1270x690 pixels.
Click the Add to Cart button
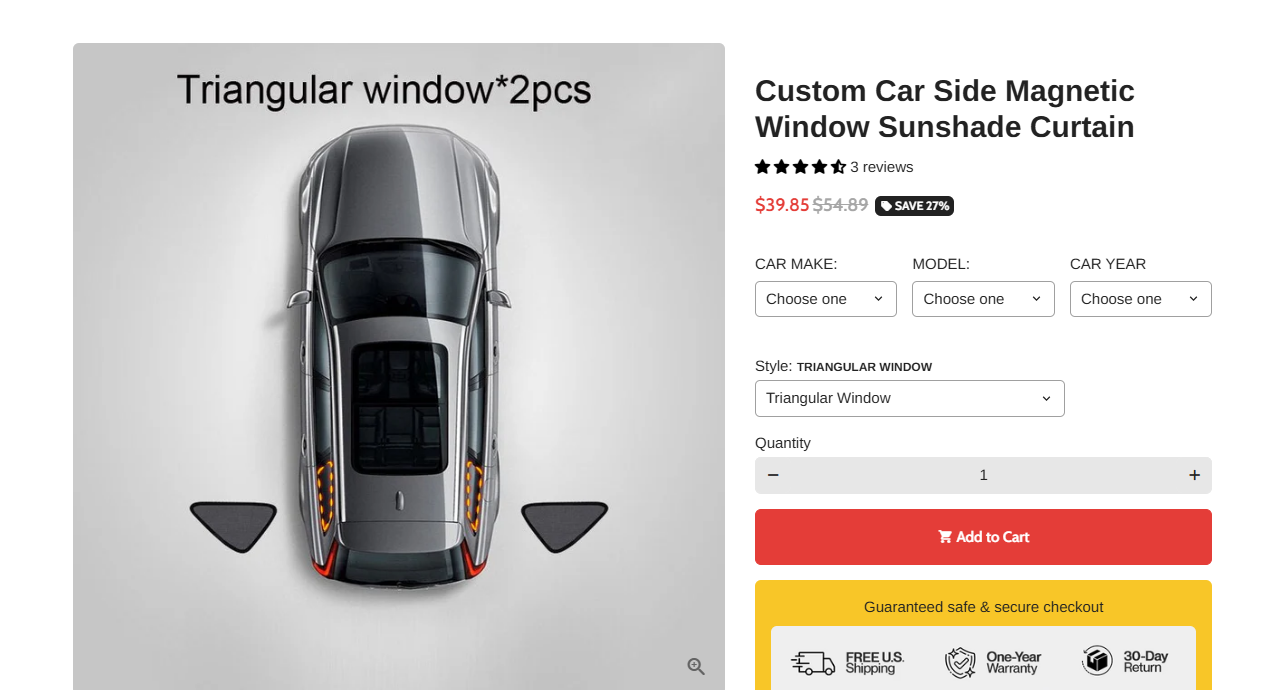[x=983, y=537]
